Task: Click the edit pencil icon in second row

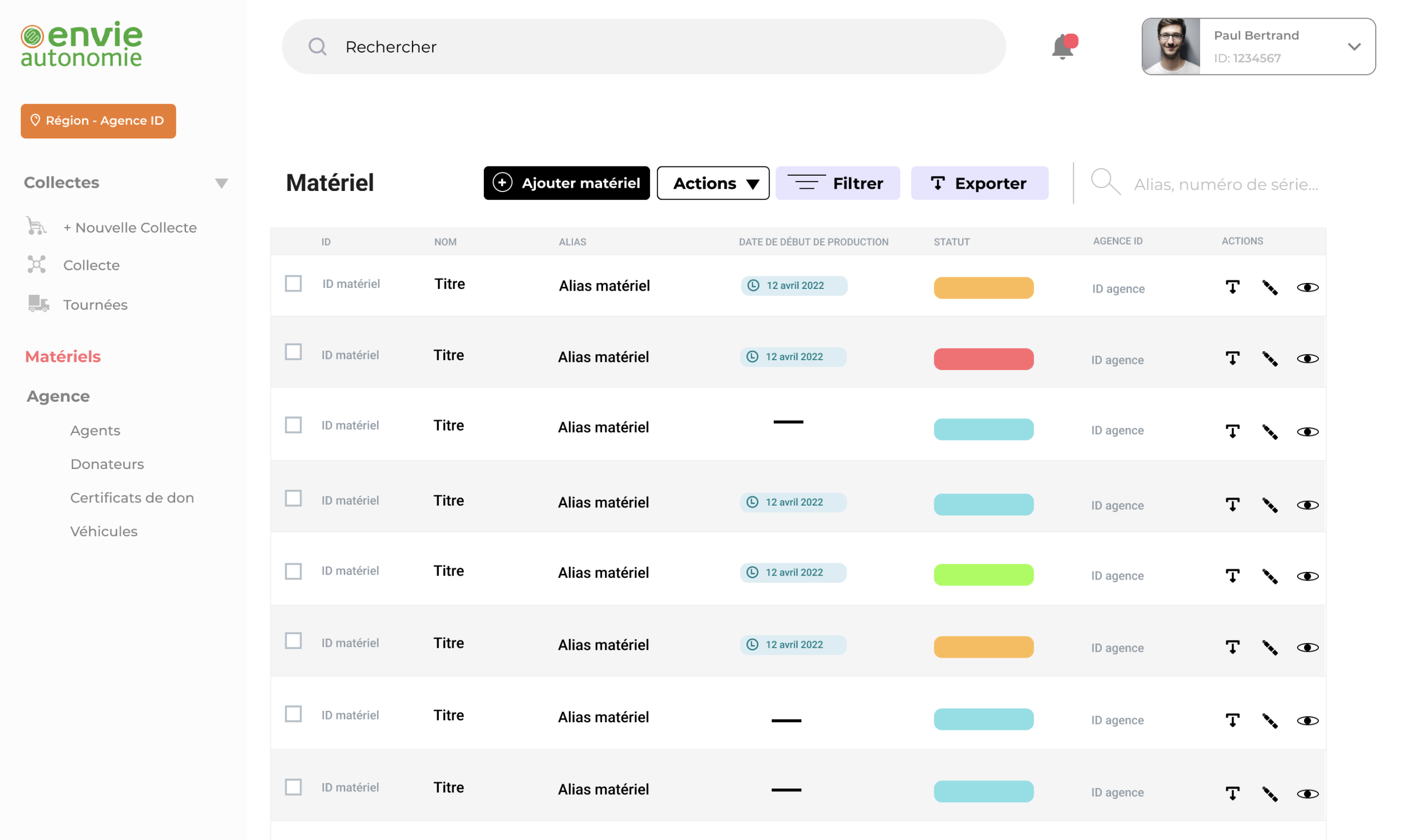Action: pyautogui.click(x=1270, y=359)
